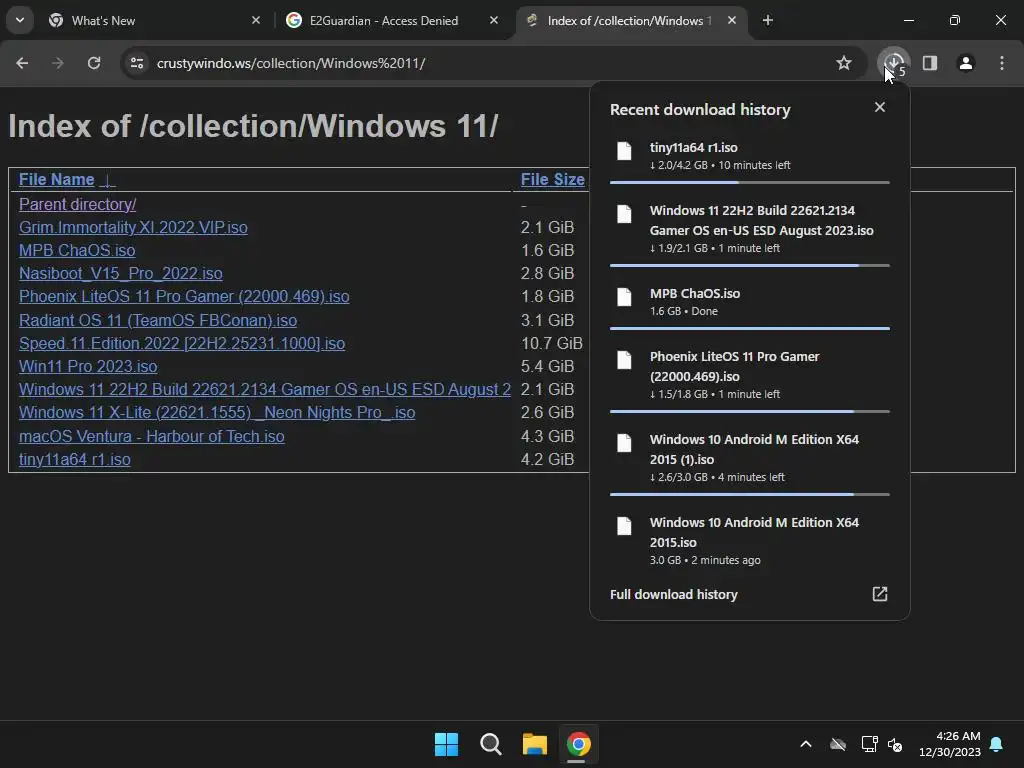This screenshot has height=768, width=1024.
Task: Click the address bar URL
Action: pyautogui.click(x=291, y=63)
